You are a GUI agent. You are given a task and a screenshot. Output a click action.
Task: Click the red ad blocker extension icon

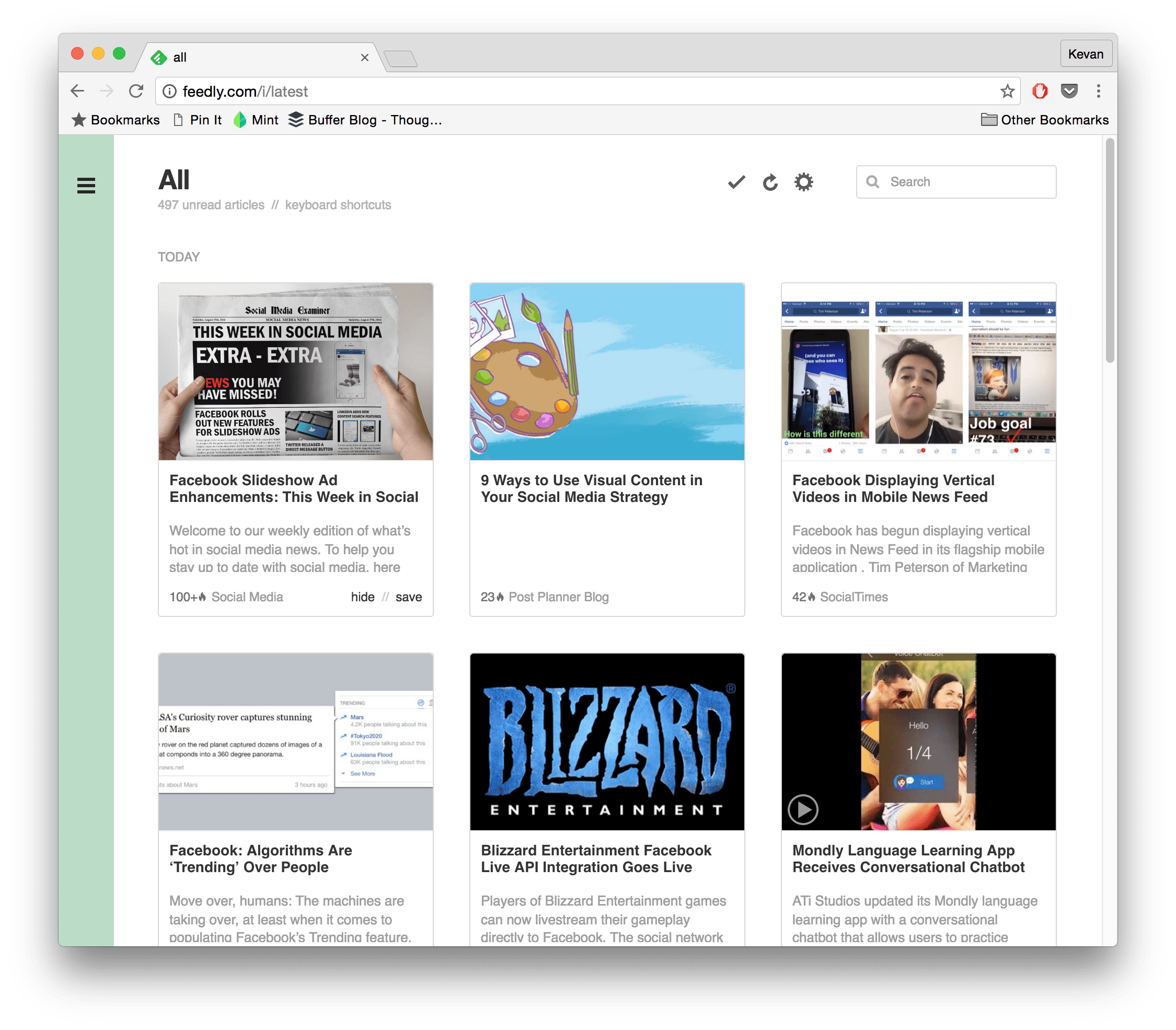pyautogui.click(x=1040, y=91)
